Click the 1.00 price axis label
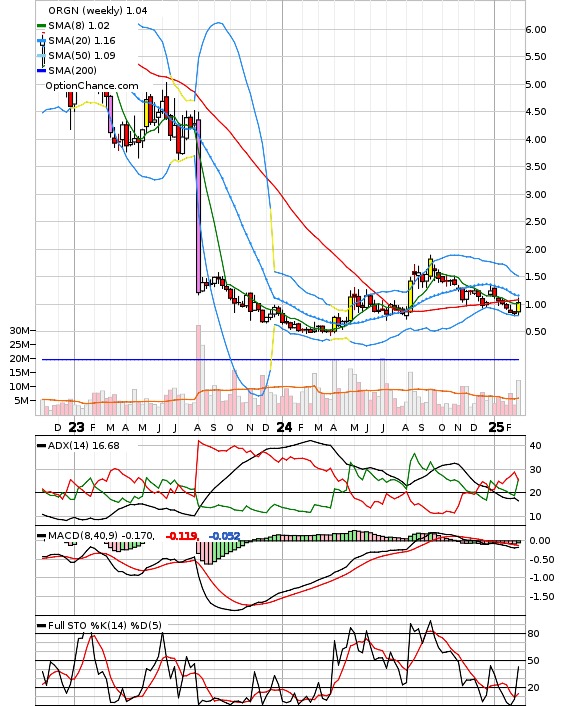The height and width of the screenshot is (706, 566). click(536, 305)
